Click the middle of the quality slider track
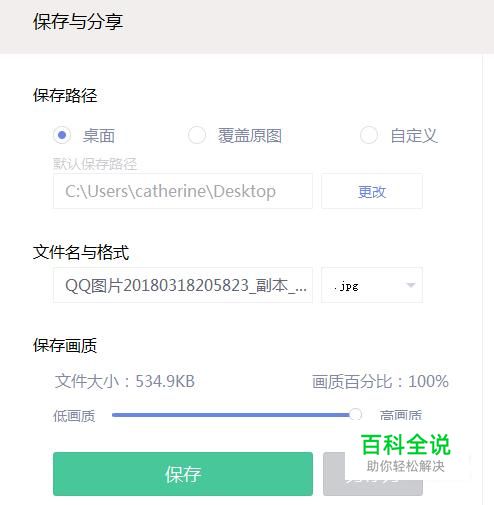Screen dimensions: 494x505 [233, 415]
